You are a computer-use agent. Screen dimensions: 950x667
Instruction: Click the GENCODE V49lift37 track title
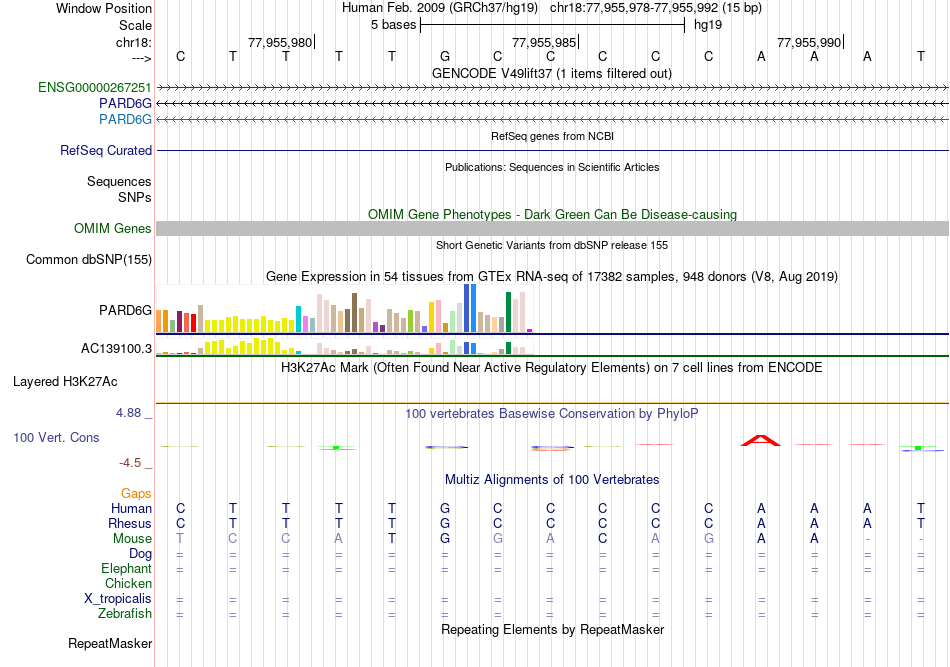click(x=552, y=73)
